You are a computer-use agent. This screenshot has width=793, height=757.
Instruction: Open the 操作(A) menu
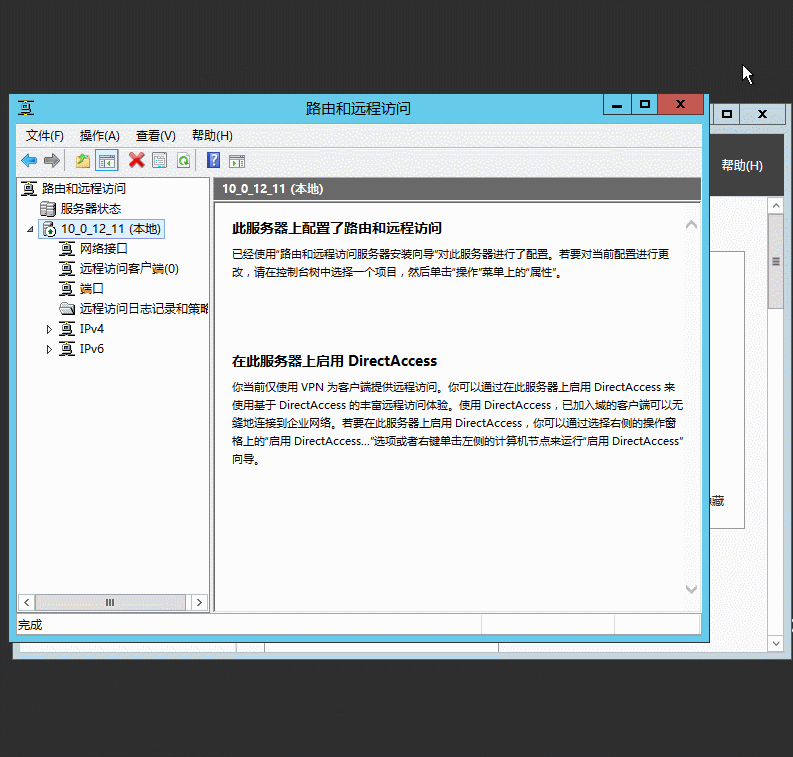(x=99, y=136)
